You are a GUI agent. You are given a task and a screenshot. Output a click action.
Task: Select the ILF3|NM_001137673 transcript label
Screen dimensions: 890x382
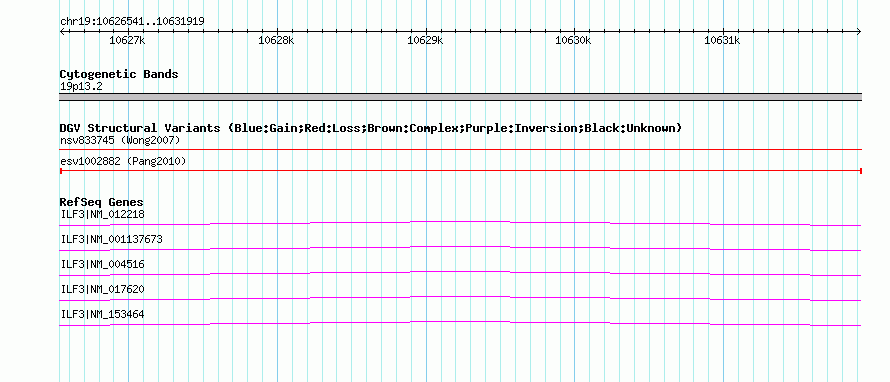pyautogui.click(x=111, y=240)
